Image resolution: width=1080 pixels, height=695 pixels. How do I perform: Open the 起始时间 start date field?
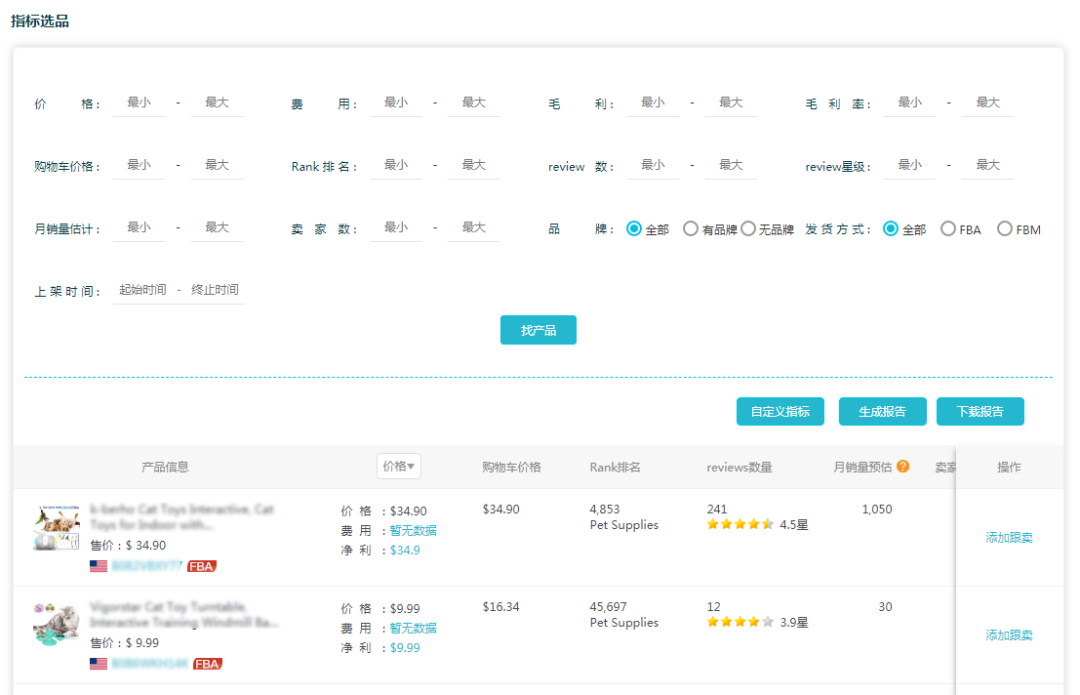[x=143, y=290]
